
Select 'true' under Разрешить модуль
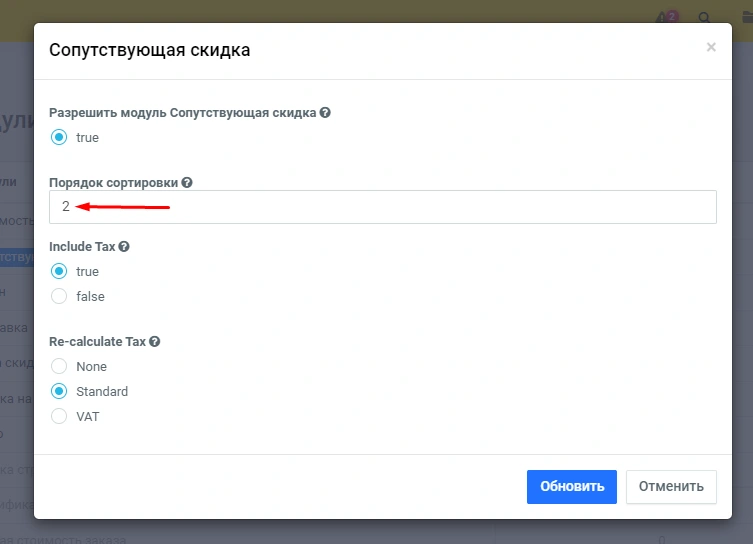[x=59, y=137]
